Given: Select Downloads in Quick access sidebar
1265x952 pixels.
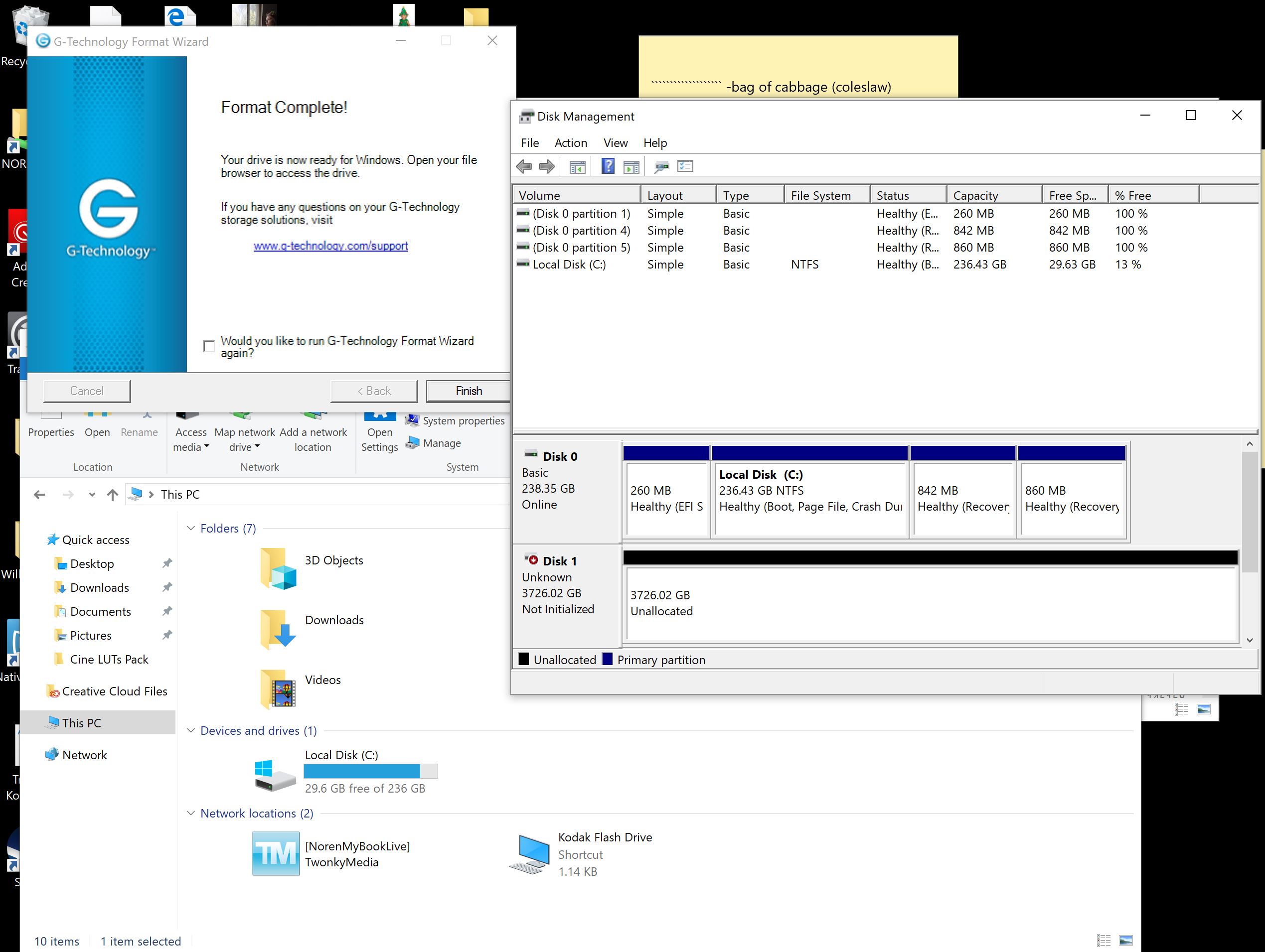Looking at the screenshot, I should [100, 587].
